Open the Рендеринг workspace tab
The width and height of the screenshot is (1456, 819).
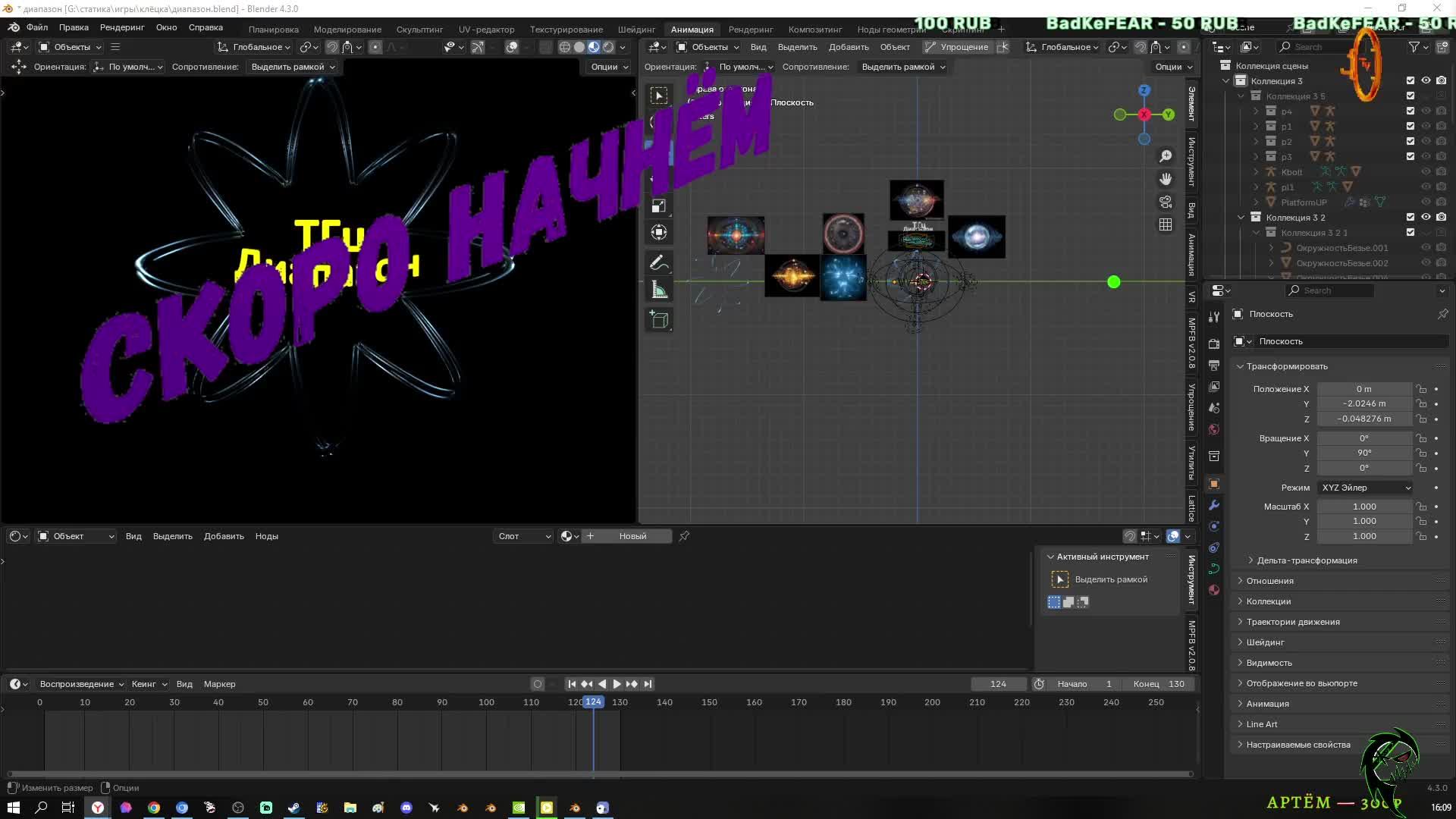pyautogui.click(x=750, y=29)
